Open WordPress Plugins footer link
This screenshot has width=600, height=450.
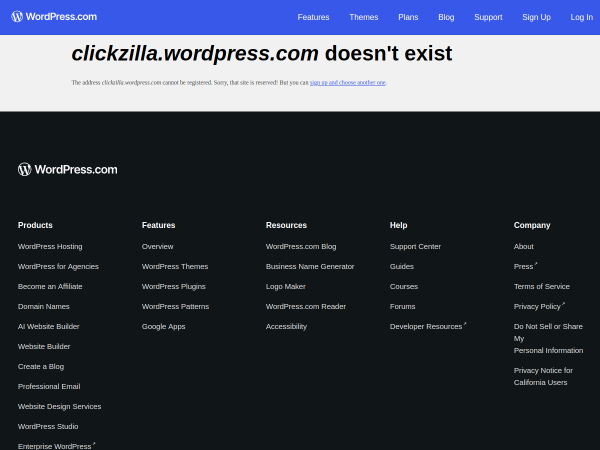[174, 286]
